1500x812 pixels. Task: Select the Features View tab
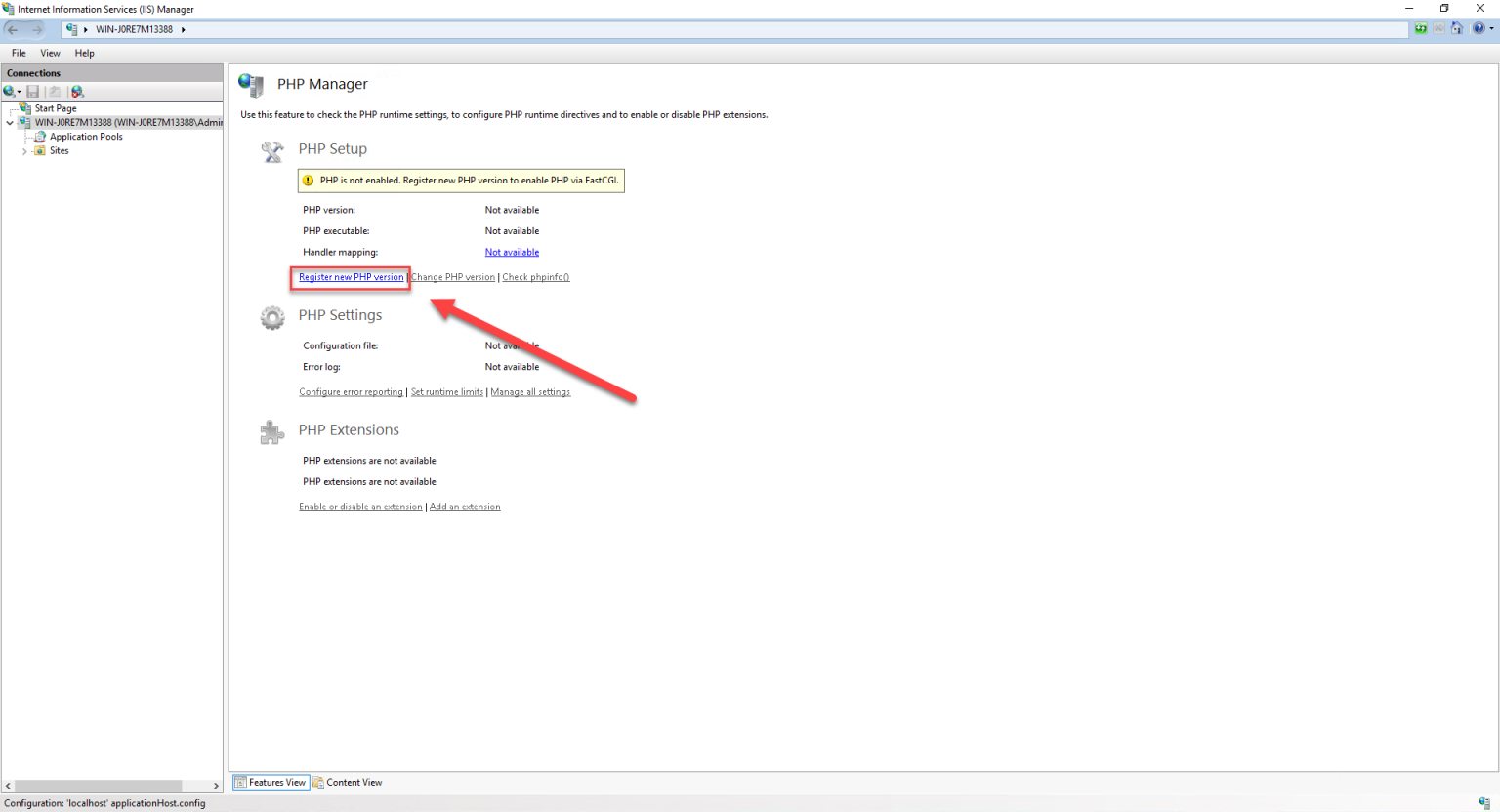pyautogui.click(x=271, y=782)
